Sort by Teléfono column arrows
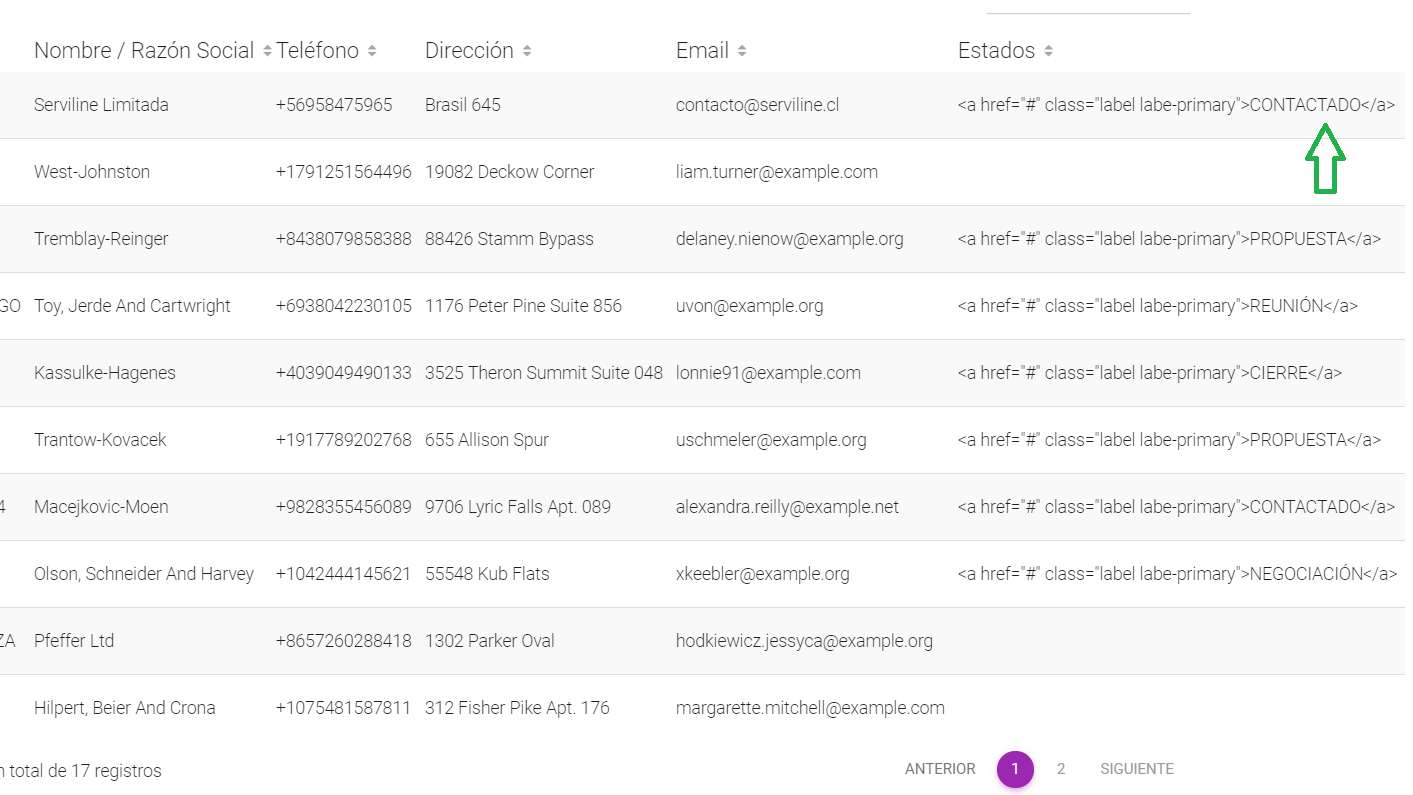The width and height of the screenshot is (1413, 795). 372,51
